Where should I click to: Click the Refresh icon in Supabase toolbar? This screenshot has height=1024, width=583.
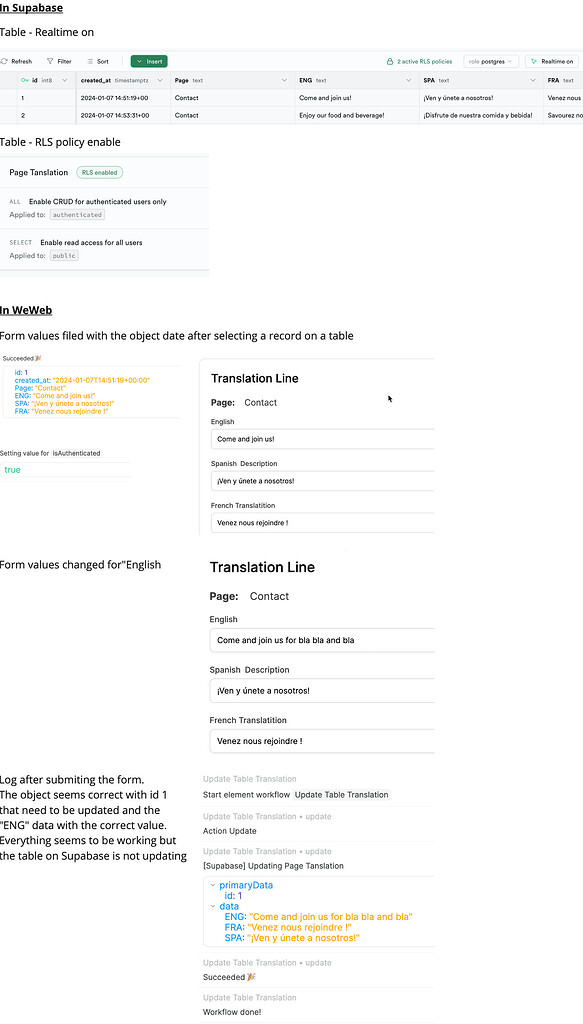tap(4, 61)
